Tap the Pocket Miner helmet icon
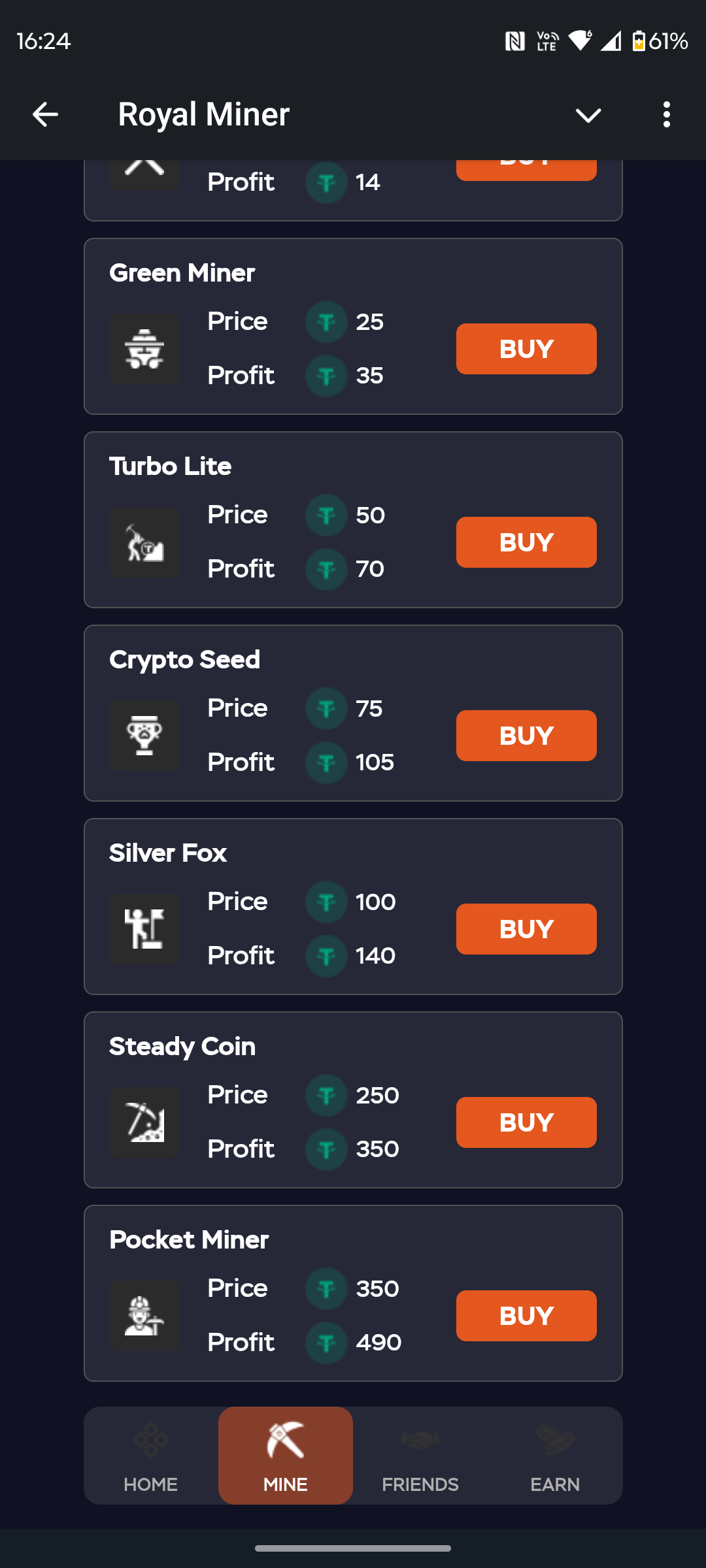 tap(144, 1316)
